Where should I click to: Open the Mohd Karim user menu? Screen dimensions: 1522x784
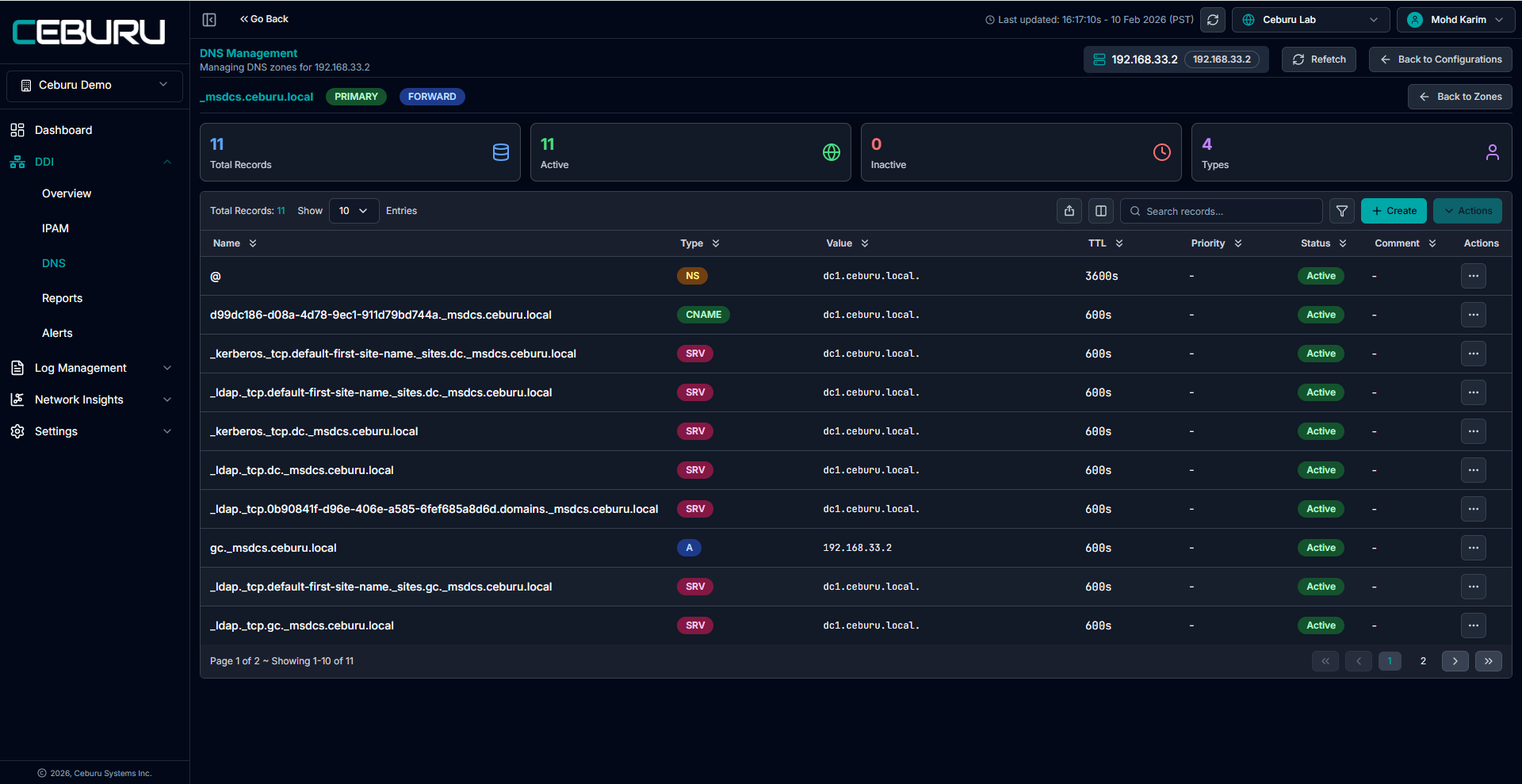click(x=1455, y=20)
